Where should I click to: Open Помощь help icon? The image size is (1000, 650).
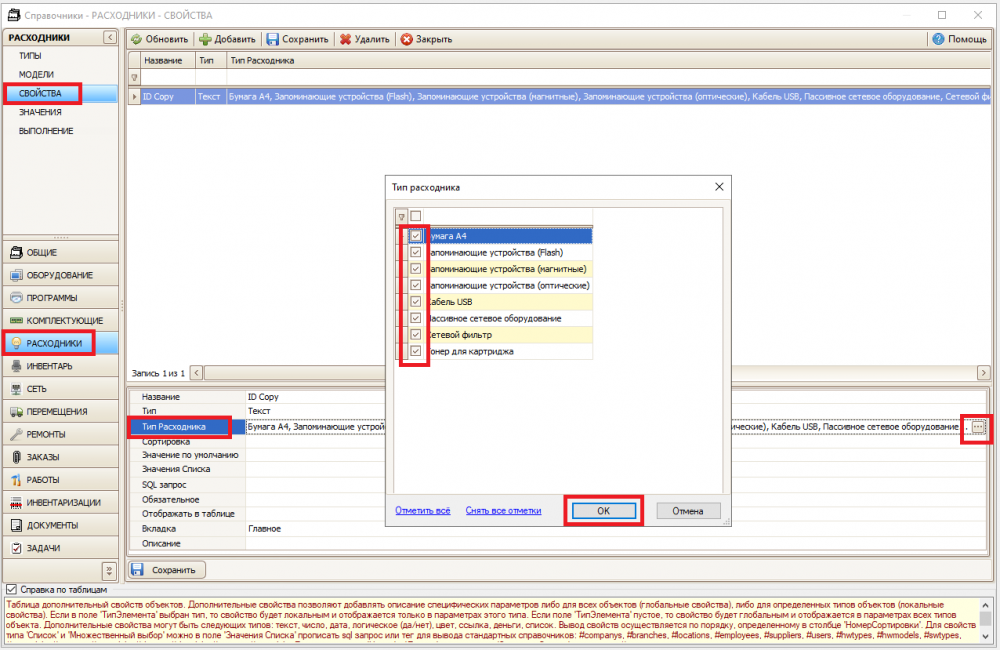point(938,40)
